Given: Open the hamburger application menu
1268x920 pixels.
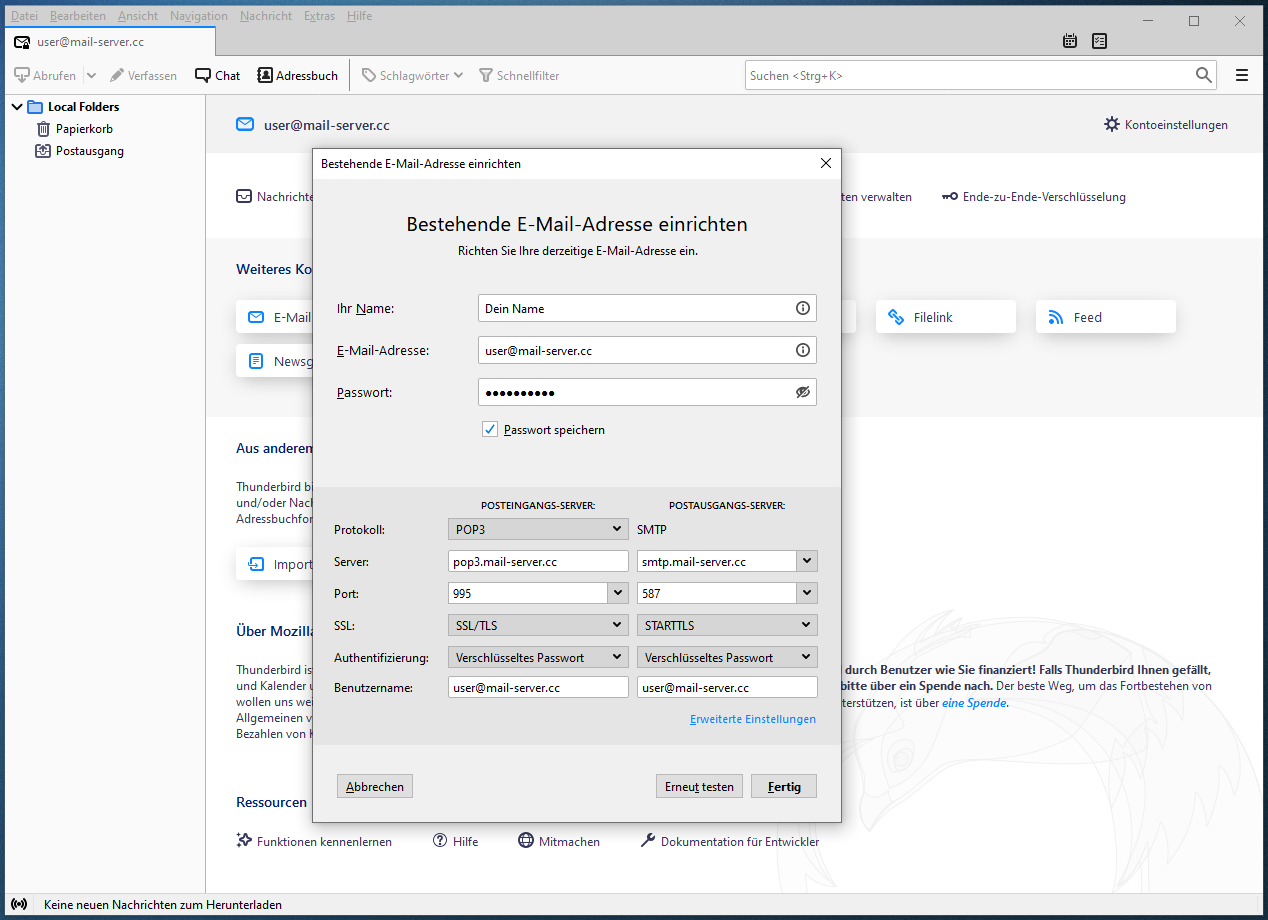Looking at the screenshot, I should [x=1242, y=75].
